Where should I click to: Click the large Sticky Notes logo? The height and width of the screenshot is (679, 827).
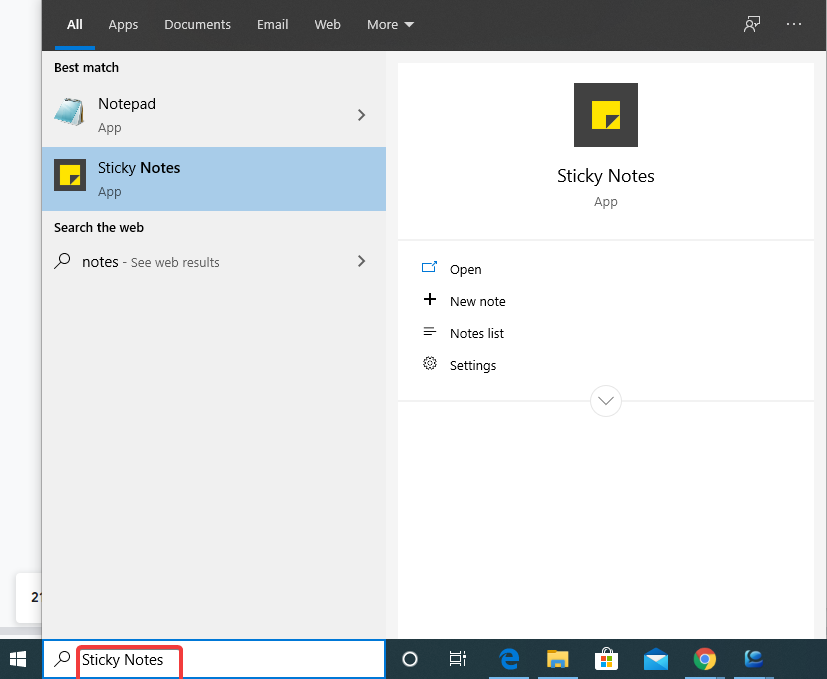point(605,115)
